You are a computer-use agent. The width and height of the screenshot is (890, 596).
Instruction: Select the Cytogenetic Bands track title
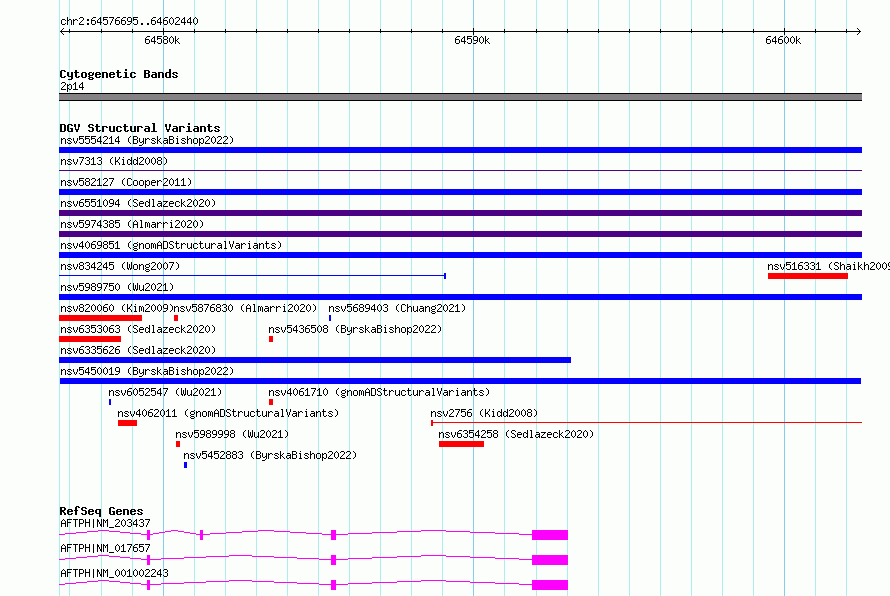coord(119,74)
